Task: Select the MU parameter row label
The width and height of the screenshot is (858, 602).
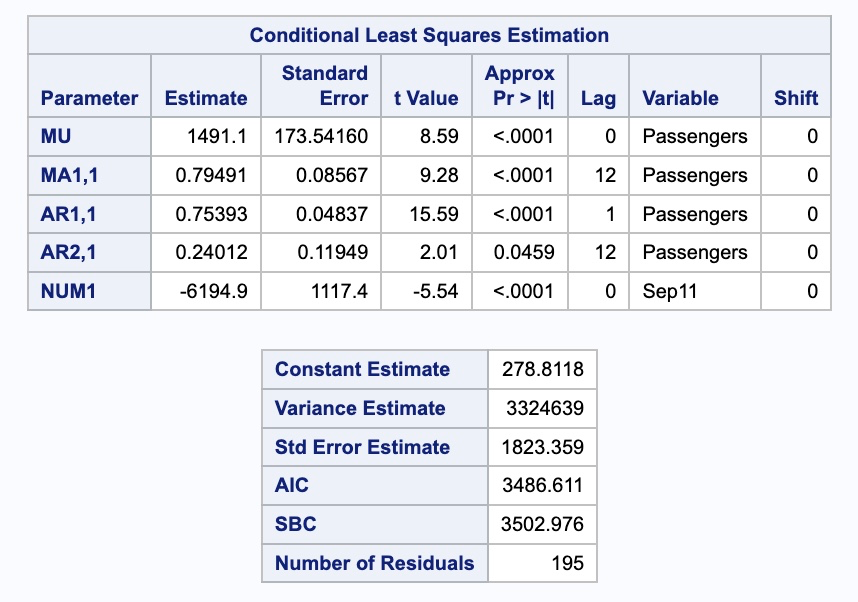Action: coord(56,136)
